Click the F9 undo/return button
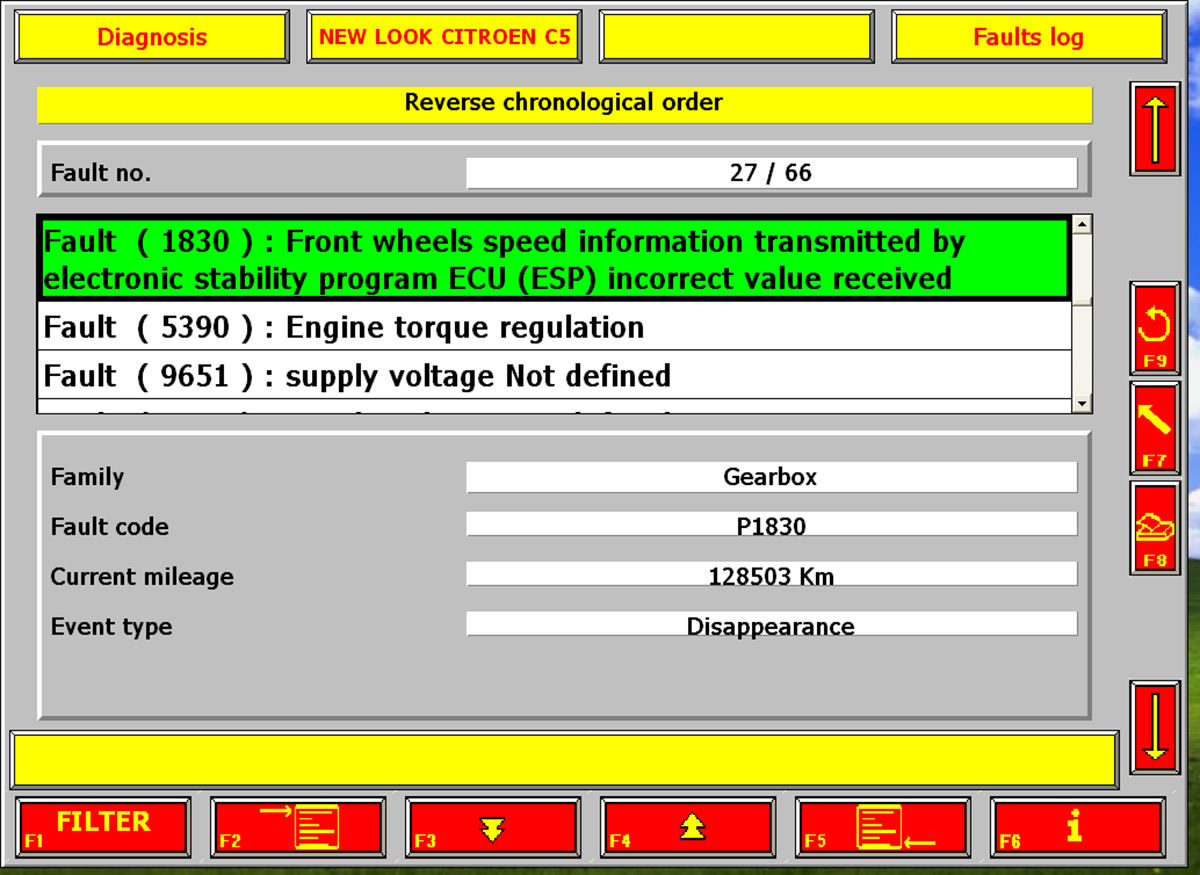 [x=1155, y=328]
